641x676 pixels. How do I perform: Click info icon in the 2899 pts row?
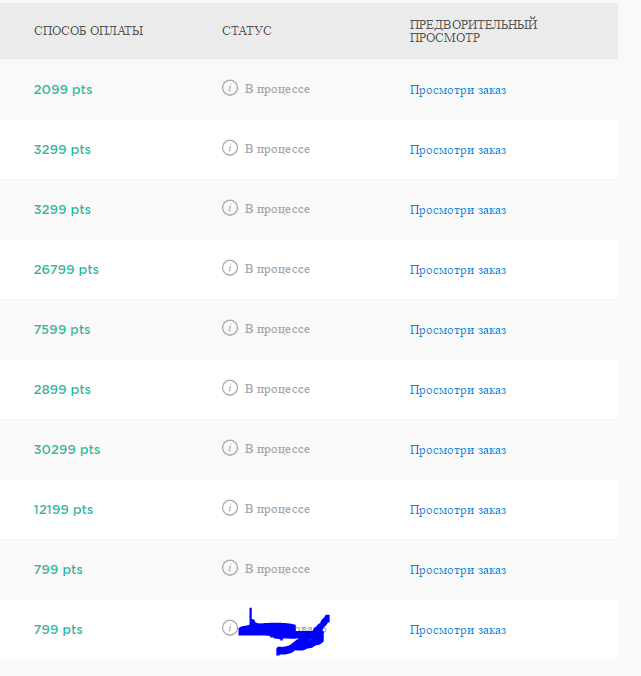pyautogui.click(x=230, y=388)
